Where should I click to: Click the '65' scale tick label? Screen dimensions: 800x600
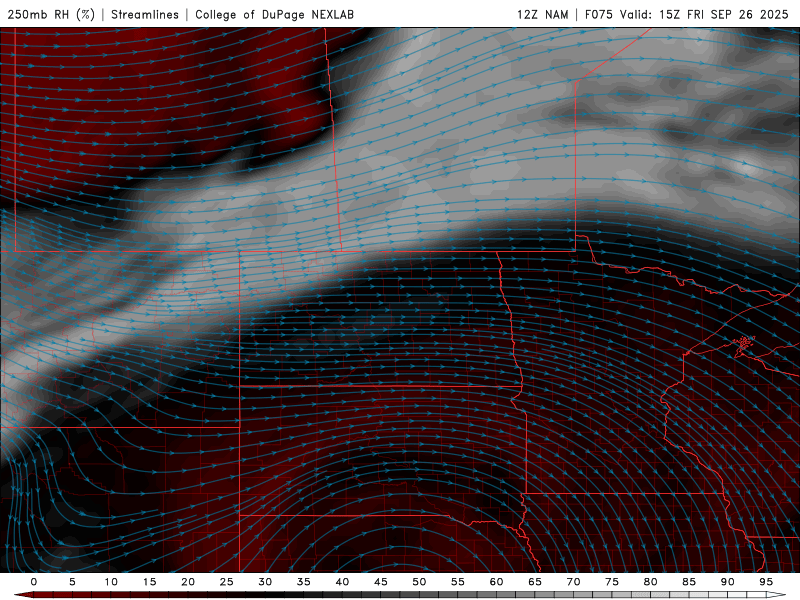coord(535,582)
